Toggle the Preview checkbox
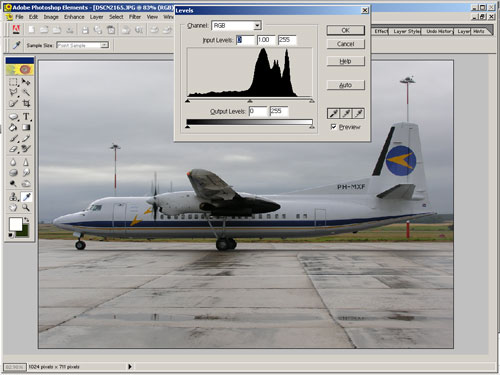The width and height of the screenshot is (500, 375). pos(333,127)
